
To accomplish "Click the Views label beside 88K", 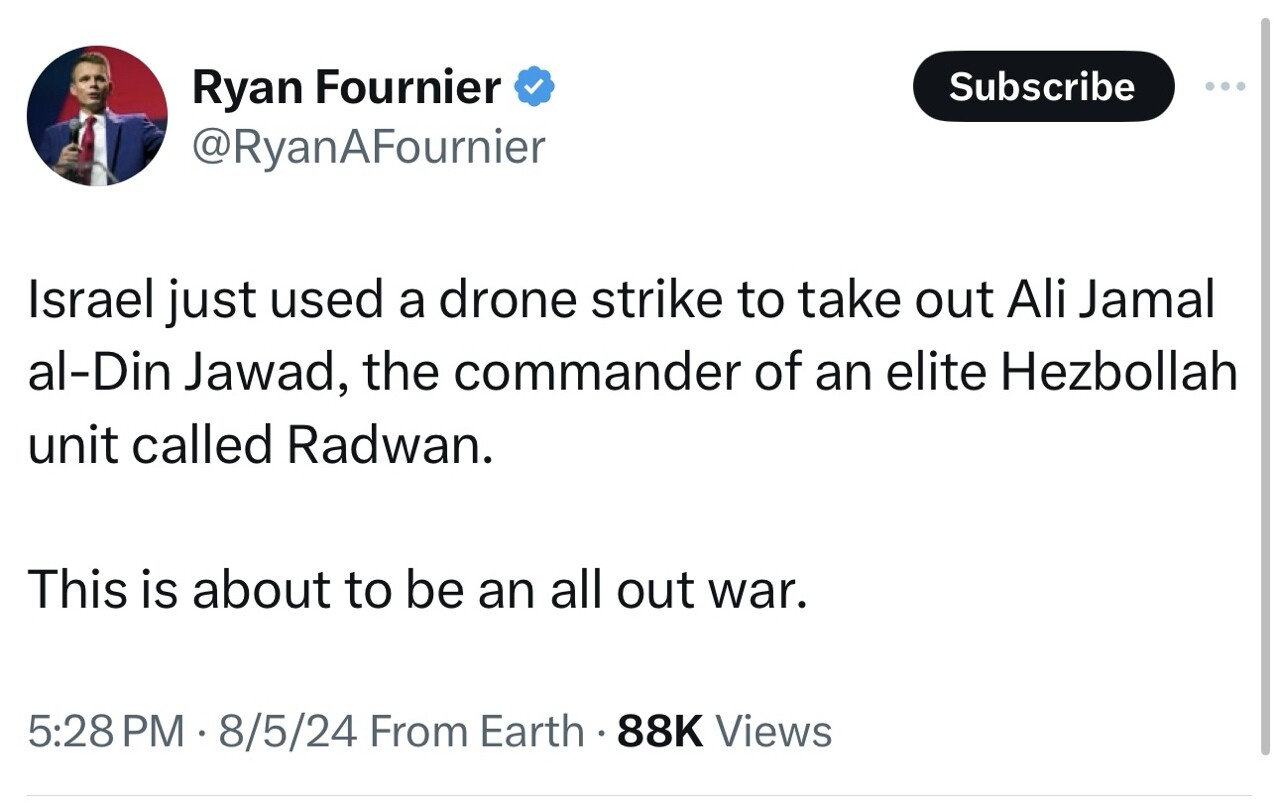I will point(774,731).
